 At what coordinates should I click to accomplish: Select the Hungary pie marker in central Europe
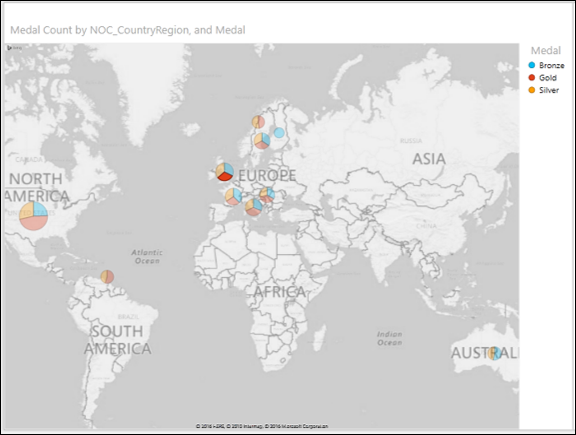(267, 195)
